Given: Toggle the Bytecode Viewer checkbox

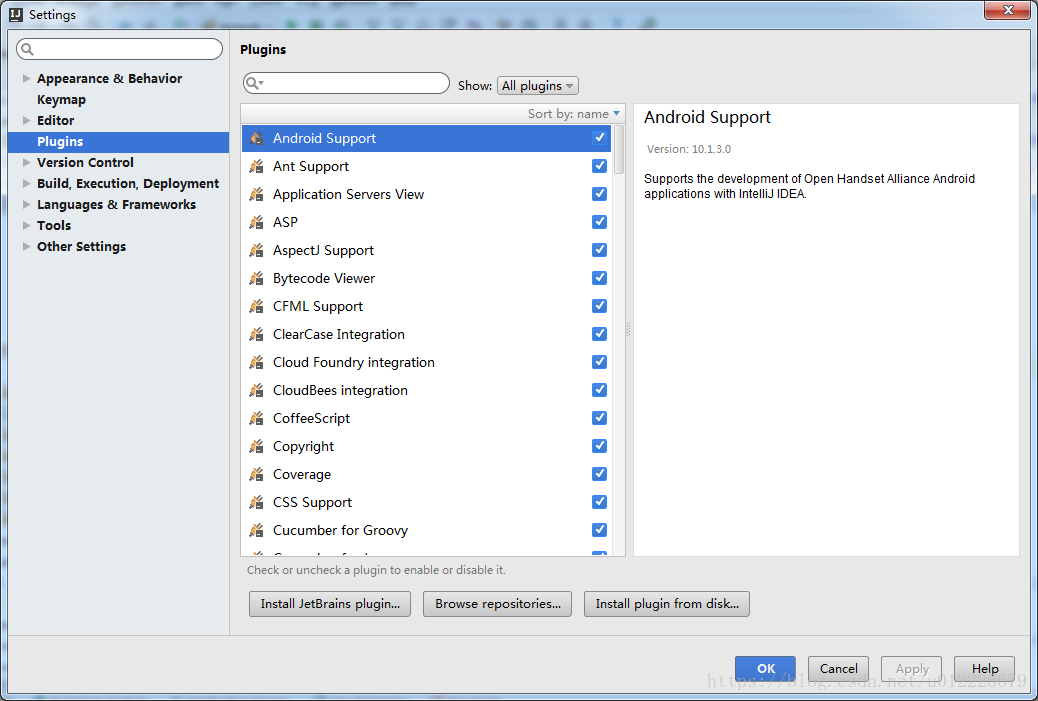Looking at the screenshot, I should click(x=599, y=277).
